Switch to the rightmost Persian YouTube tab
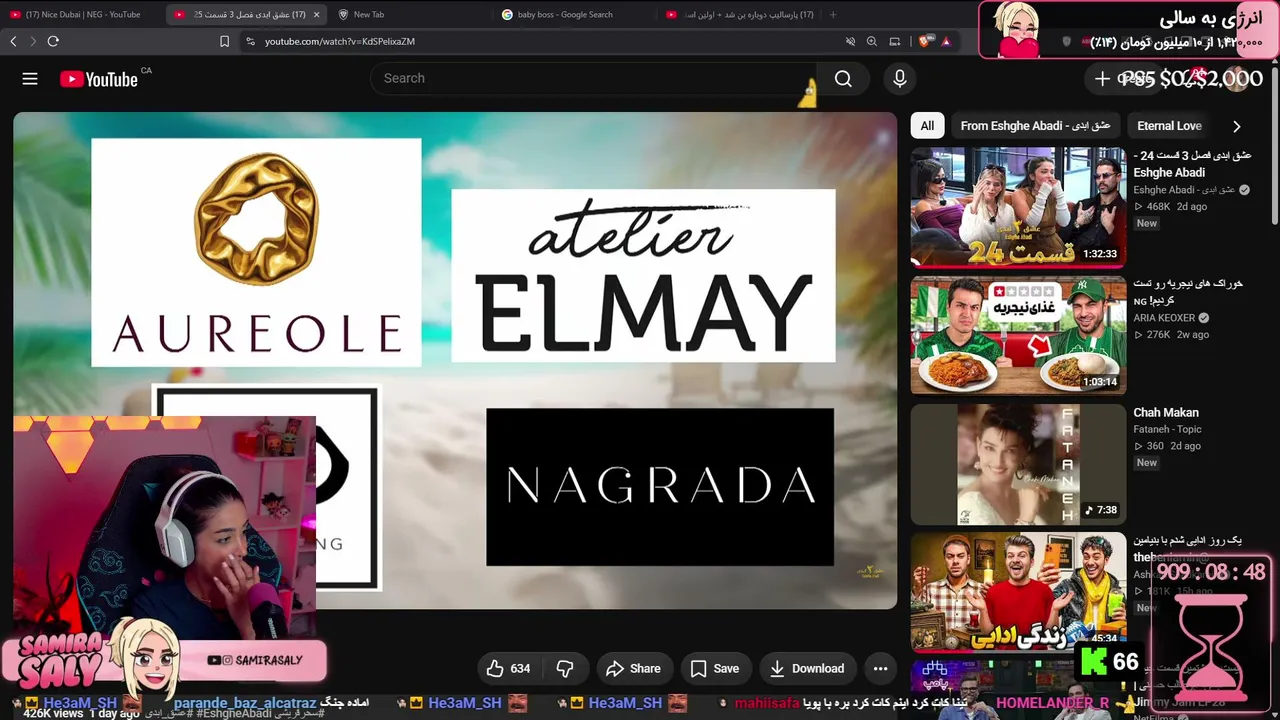 coord(738,14)
